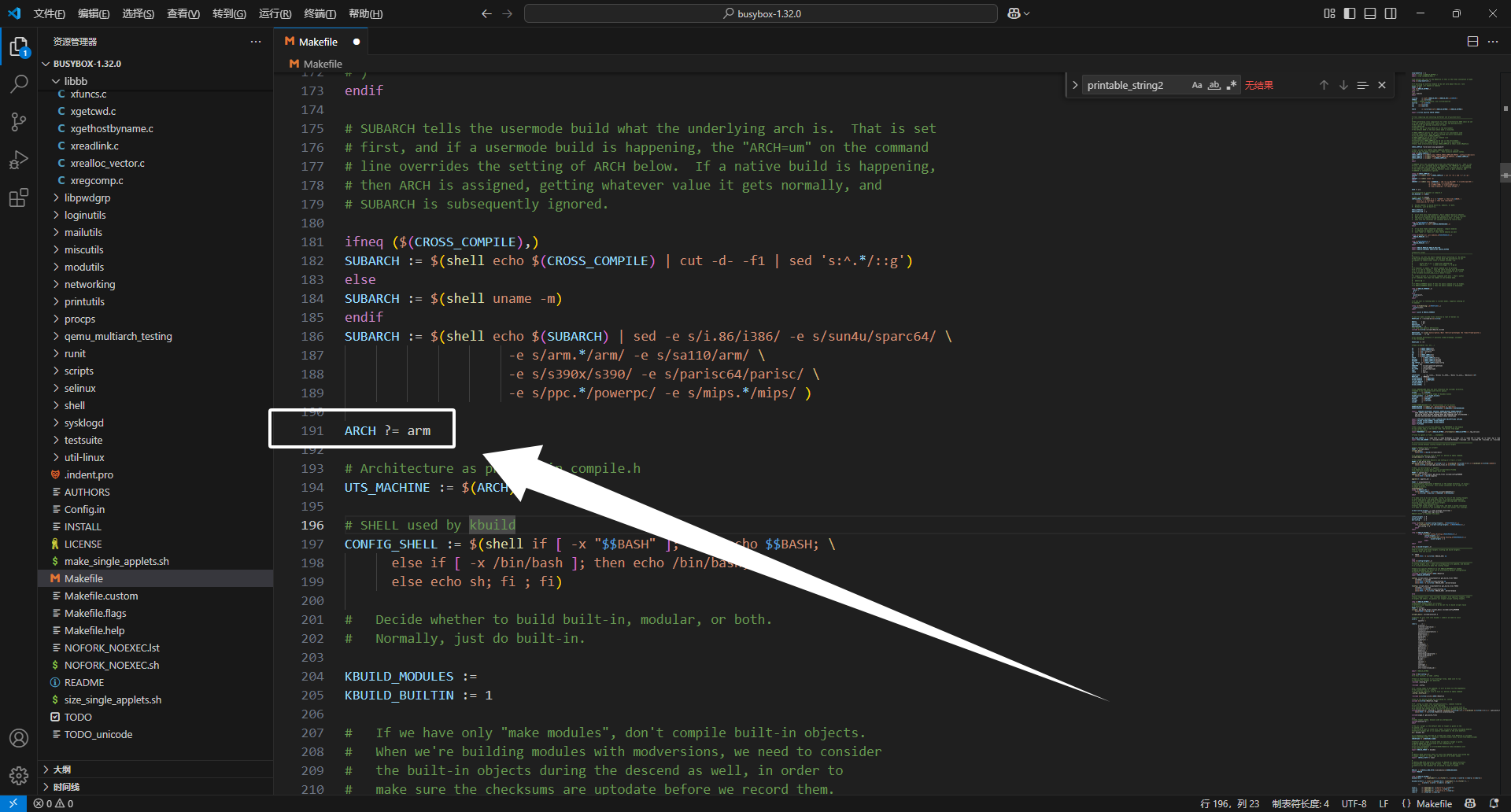
Task: Open the Explorer view in activity bar
Action: pyautogui.click(x=19, y=47)
